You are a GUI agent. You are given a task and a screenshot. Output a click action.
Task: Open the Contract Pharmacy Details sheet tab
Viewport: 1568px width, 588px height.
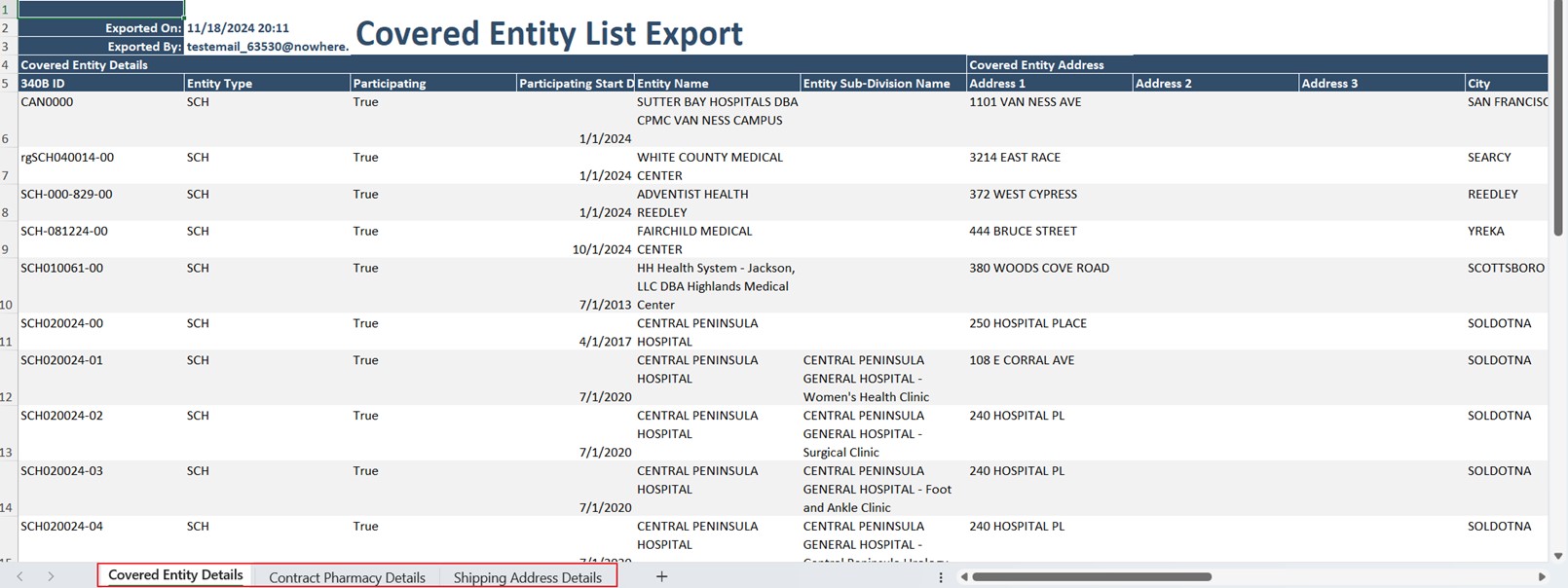pyautogui.click(x=347, y=577)
